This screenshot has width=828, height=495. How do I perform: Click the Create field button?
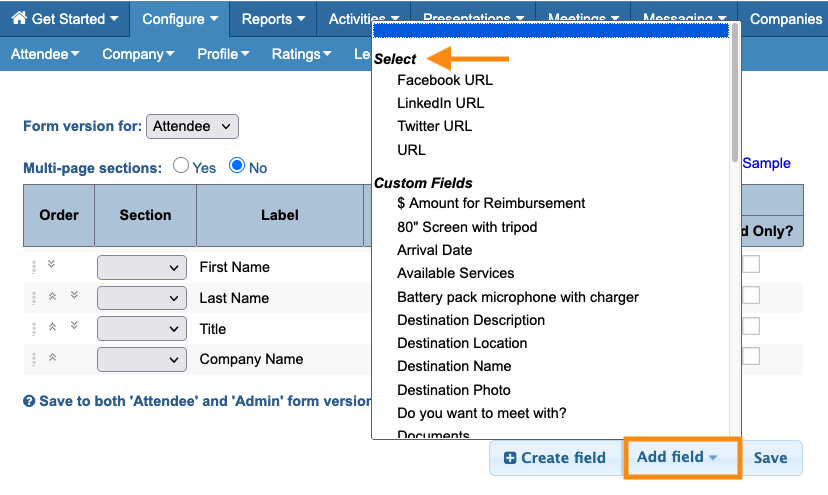(x=554, y=458)
